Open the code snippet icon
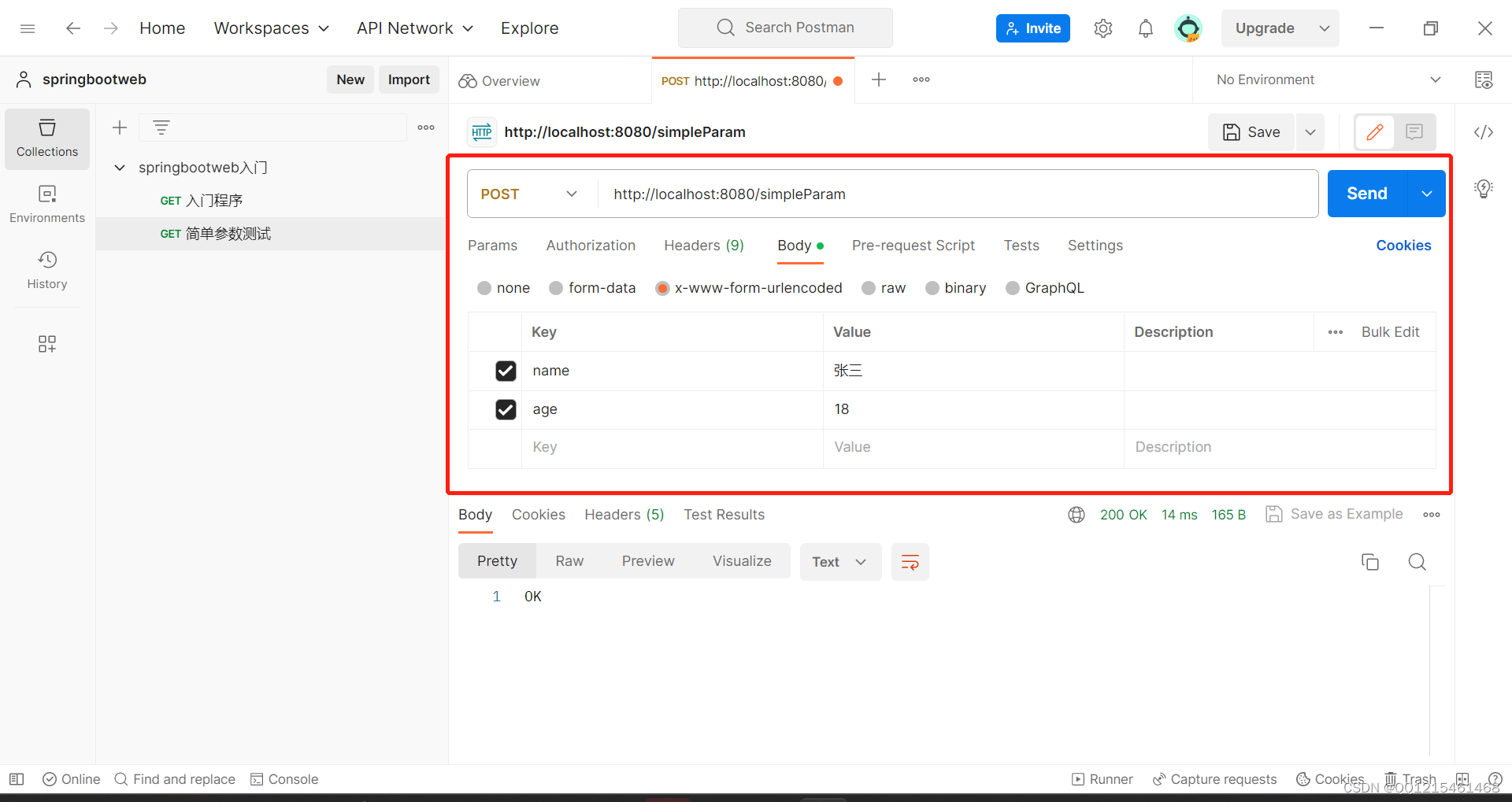This screenshot has height=802, width=1512. click(x=1484, y=132)
